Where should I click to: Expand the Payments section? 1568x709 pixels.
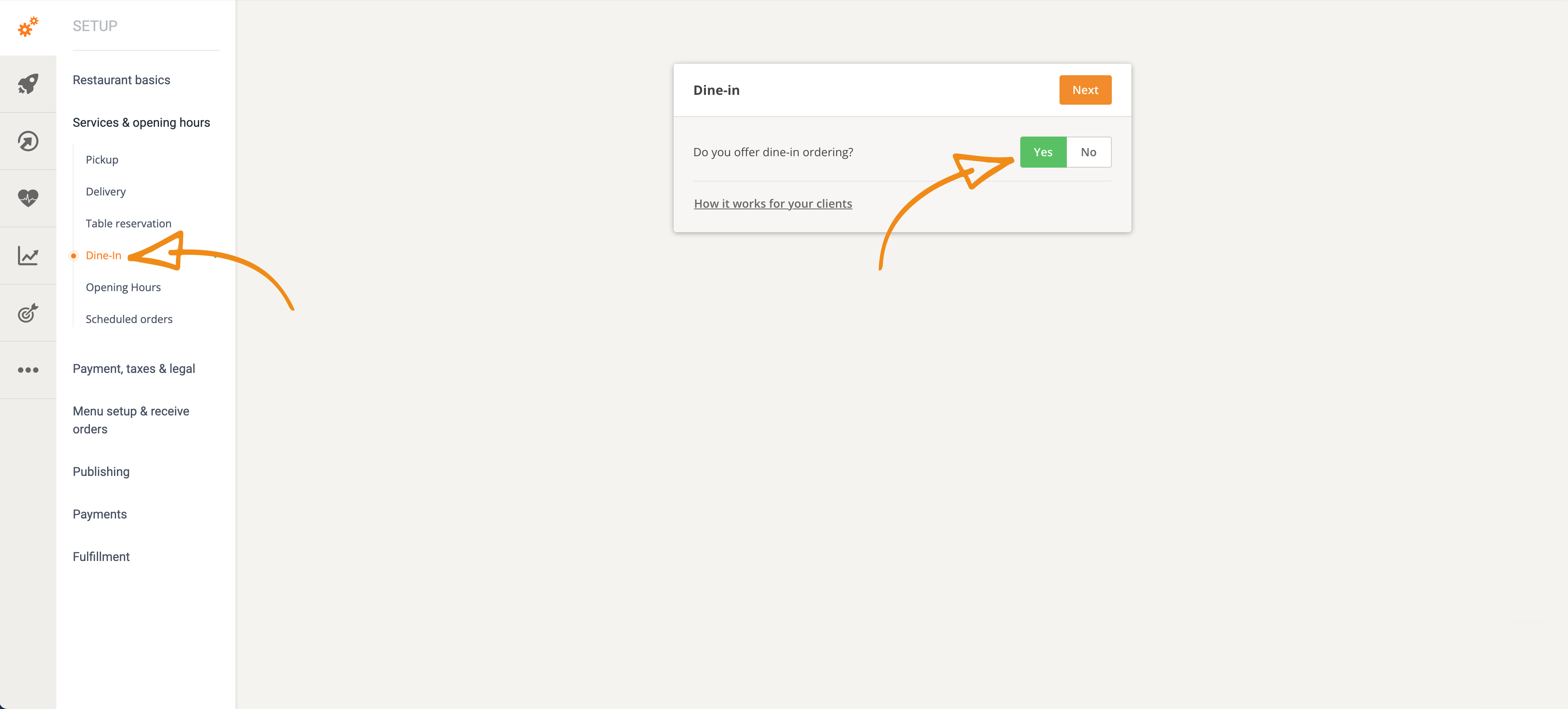click(x=100, y=514)
